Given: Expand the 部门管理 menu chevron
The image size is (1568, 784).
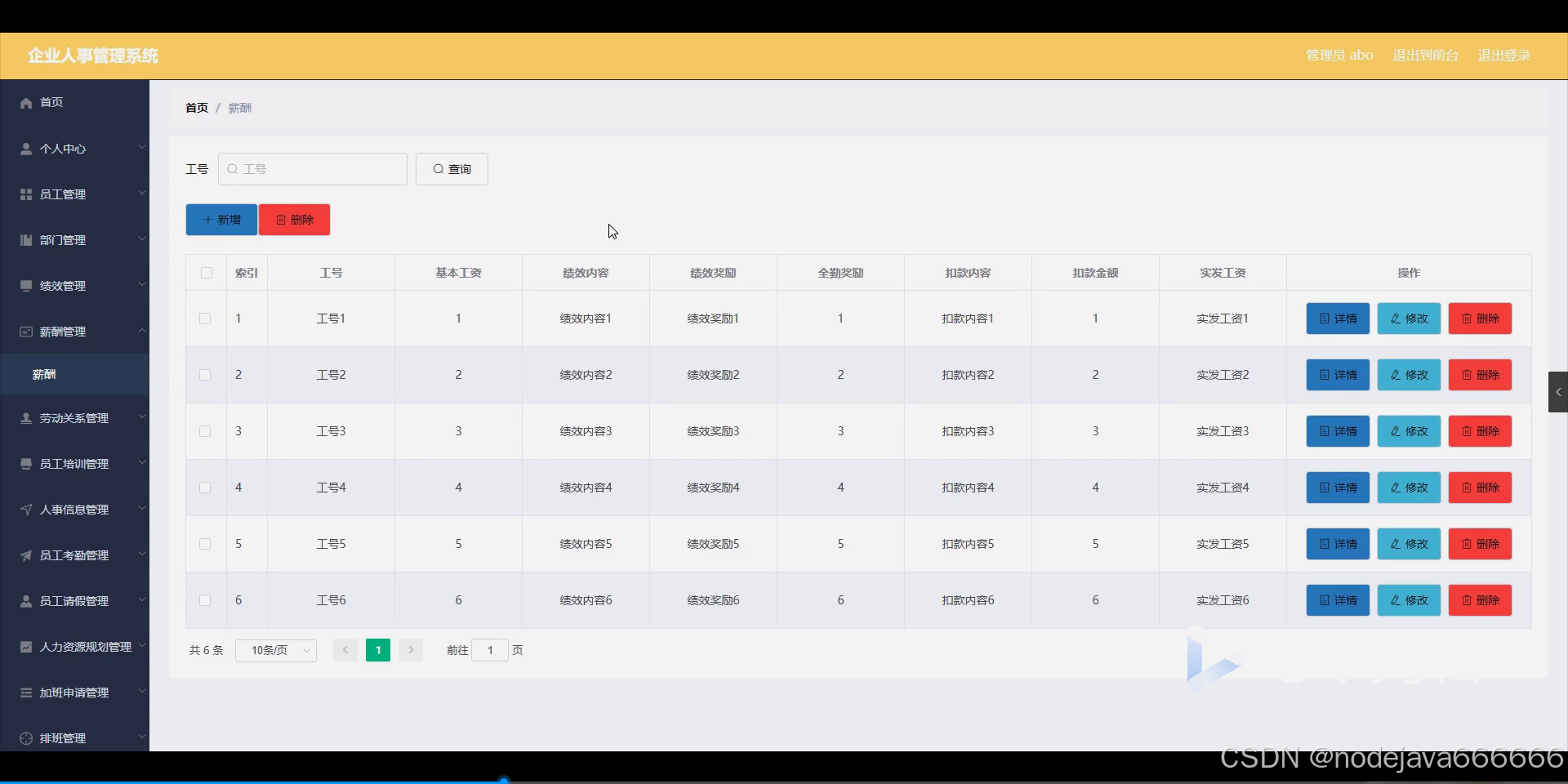Looking at the screenshot, I should point(142,238).
